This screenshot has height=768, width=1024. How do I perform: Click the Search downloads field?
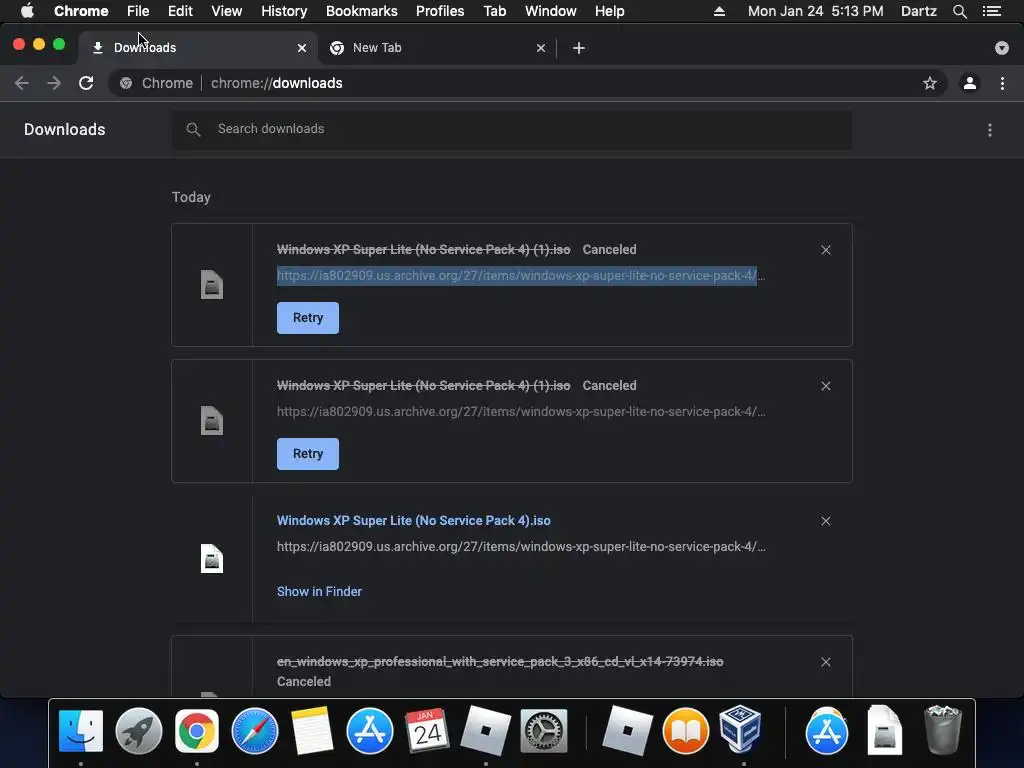click(511, 129)
